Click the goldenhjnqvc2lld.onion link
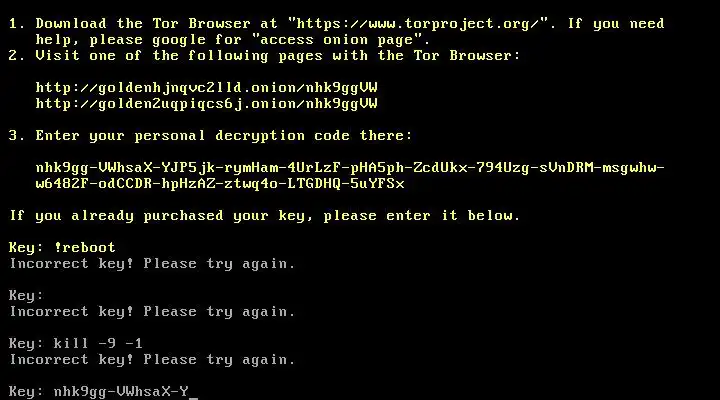This screenshot has width=720, height=400. 207,87
